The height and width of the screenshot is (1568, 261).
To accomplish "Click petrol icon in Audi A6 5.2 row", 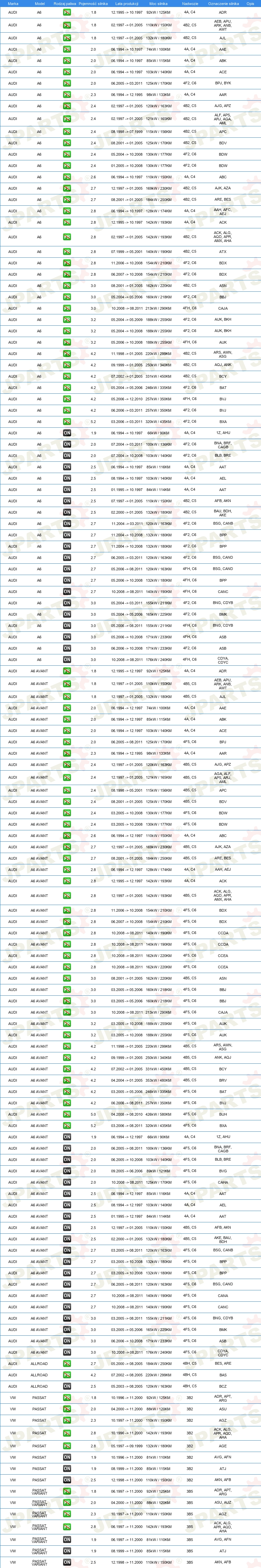I will click(x=67, y=422).
